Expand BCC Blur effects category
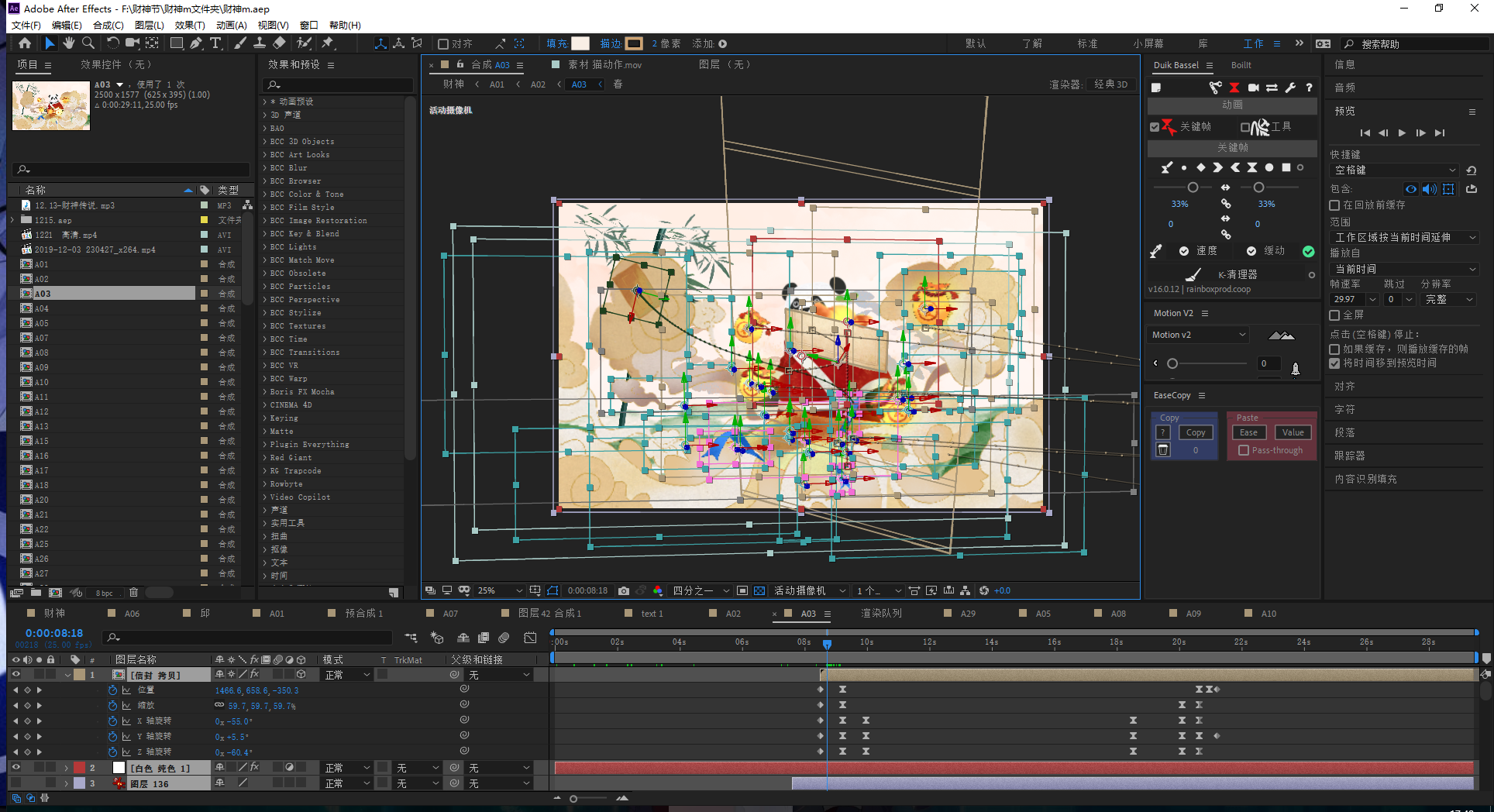1494x812 pixels. (x=265, y=168)
